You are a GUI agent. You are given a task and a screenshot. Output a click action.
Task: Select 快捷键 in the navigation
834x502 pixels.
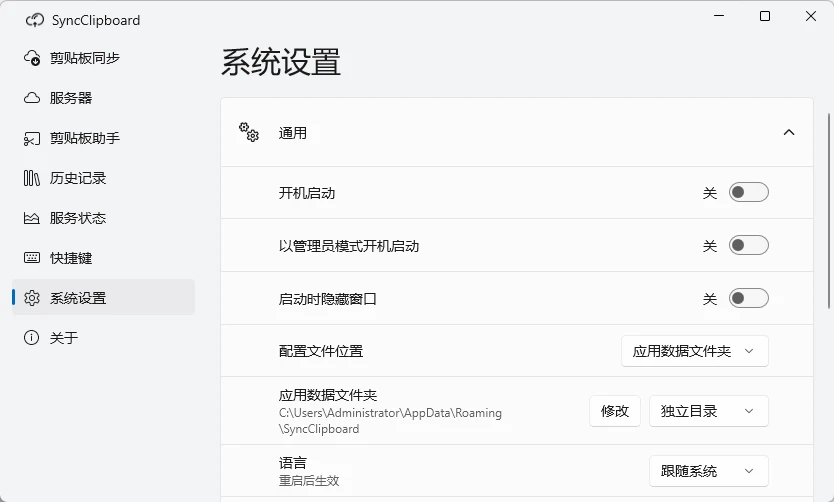point(103,258)
